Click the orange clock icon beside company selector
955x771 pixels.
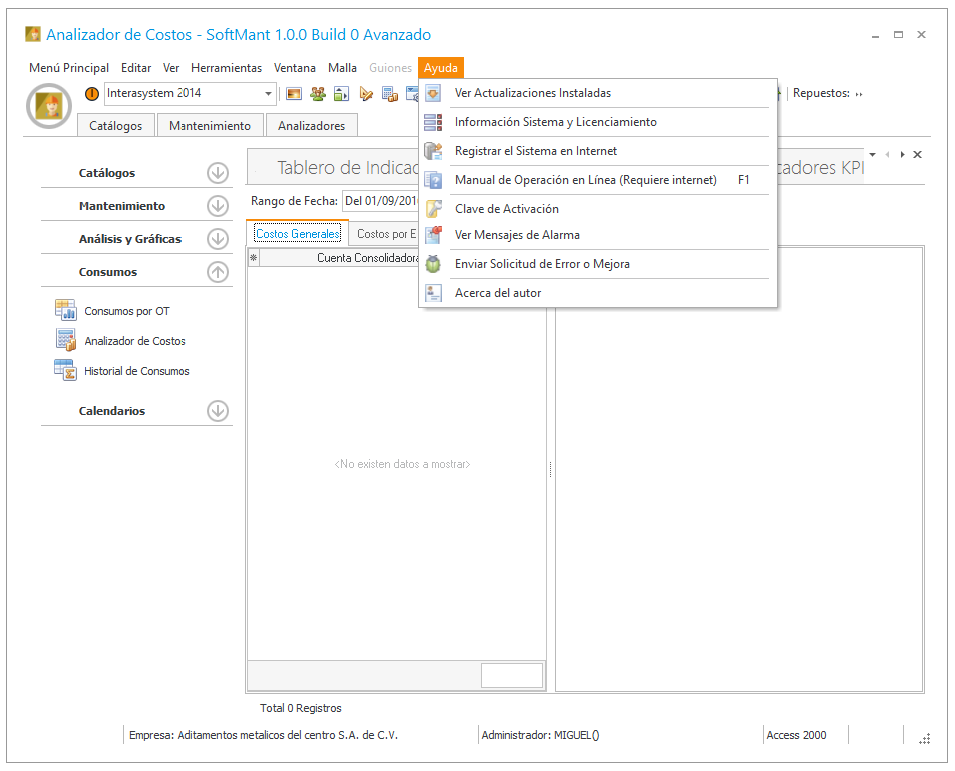pyautogui.click(x=92, y=94)
